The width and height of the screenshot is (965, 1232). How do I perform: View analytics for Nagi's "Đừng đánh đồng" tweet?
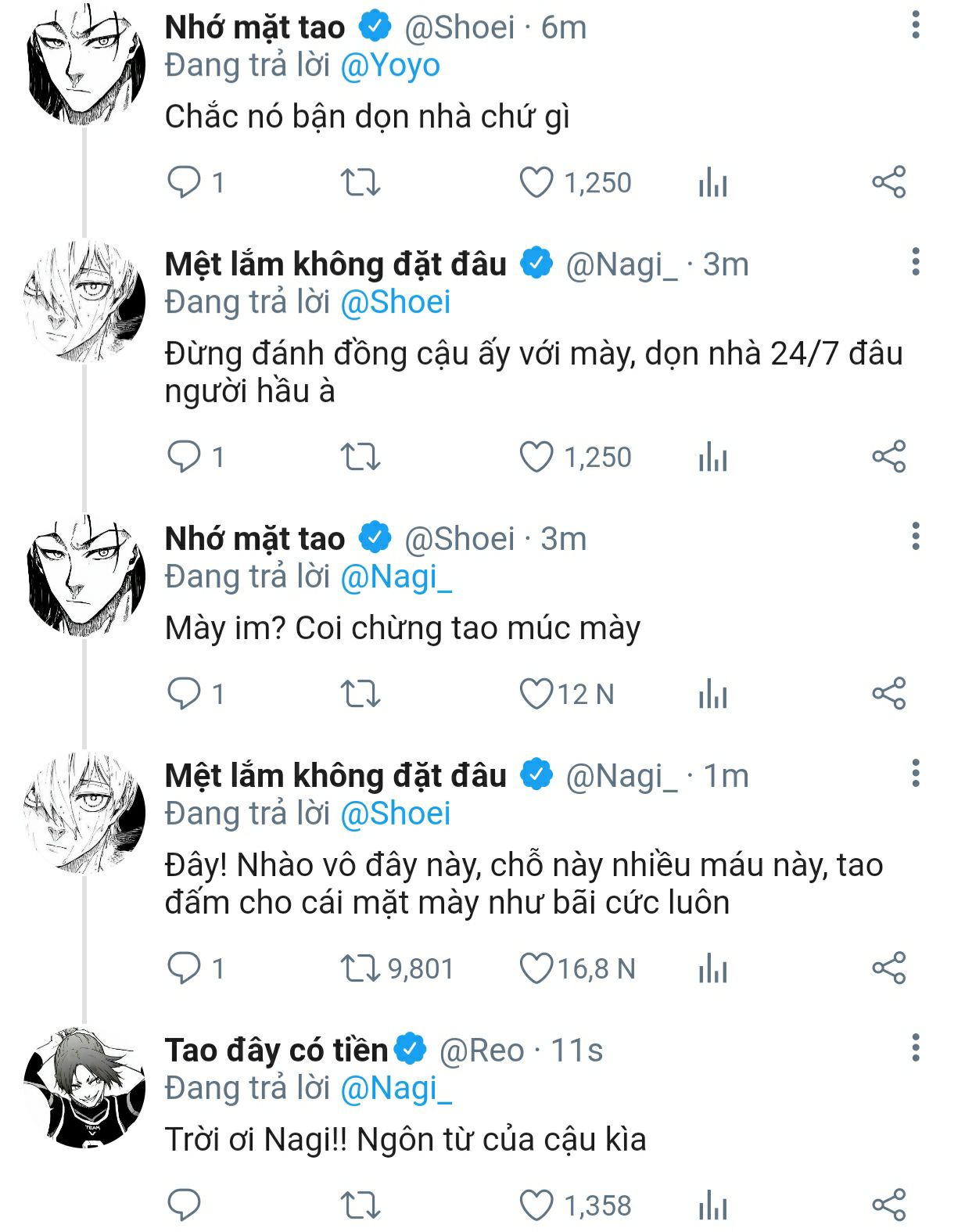point(712,457)
